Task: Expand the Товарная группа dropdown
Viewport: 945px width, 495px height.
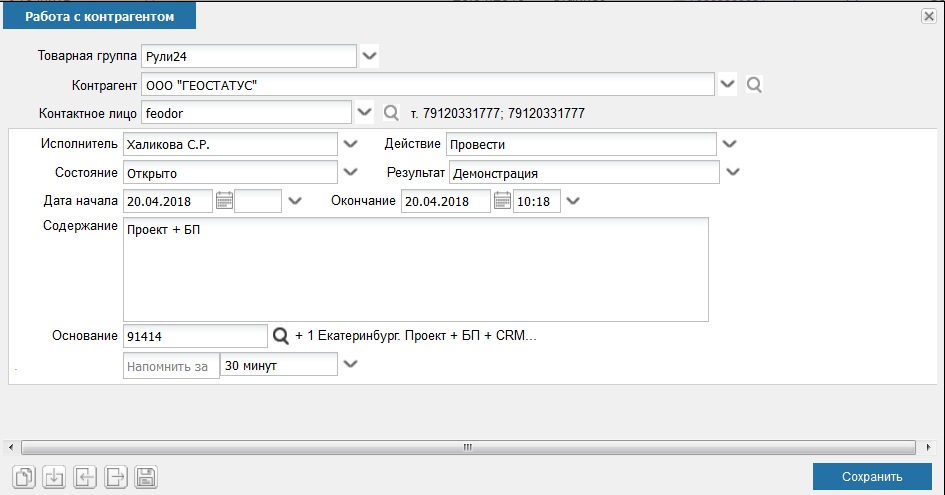Action: point(369,56)
